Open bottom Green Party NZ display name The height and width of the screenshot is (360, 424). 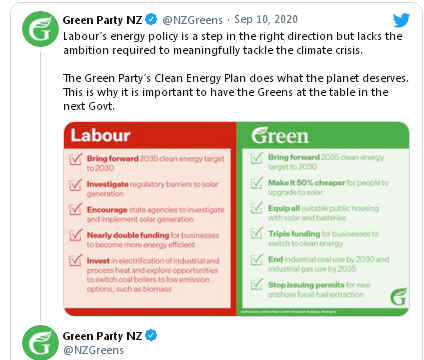click(x=102, y=336)
